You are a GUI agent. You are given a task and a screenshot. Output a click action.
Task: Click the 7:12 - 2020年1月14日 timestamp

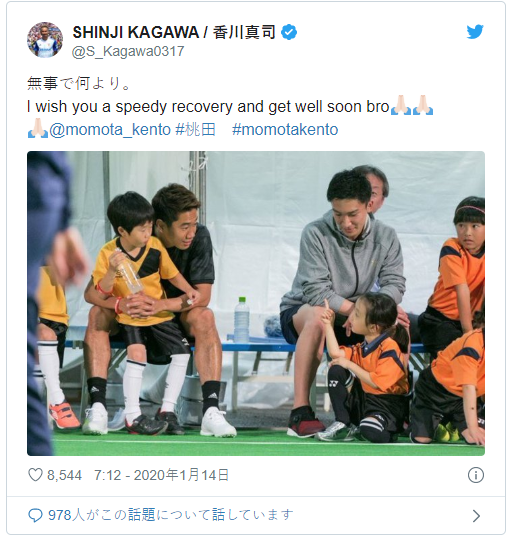click(161, 475)
